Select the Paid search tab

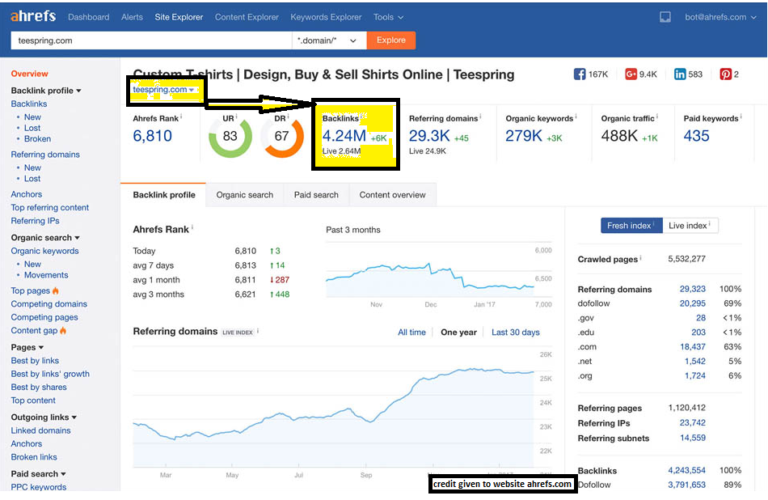[316, 195]
